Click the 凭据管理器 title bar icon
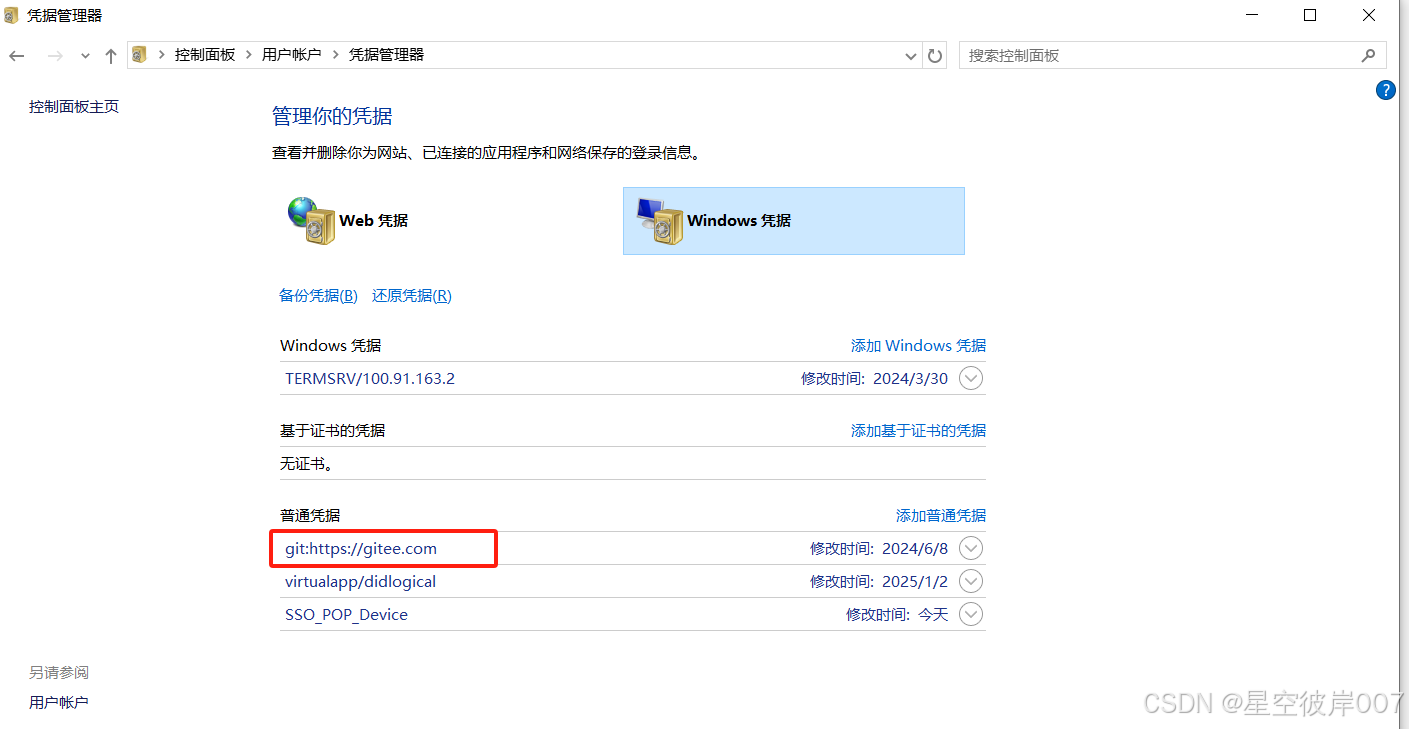Image resolution: width=1409 pixels, height=729 pixels. (x=12, y=15)
